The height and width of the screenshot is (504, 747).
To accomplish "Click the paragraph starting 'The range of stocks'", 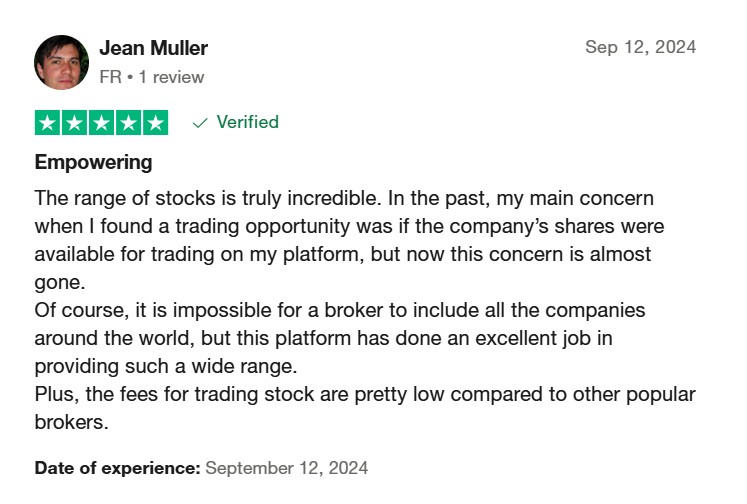I will pos(349,240).
